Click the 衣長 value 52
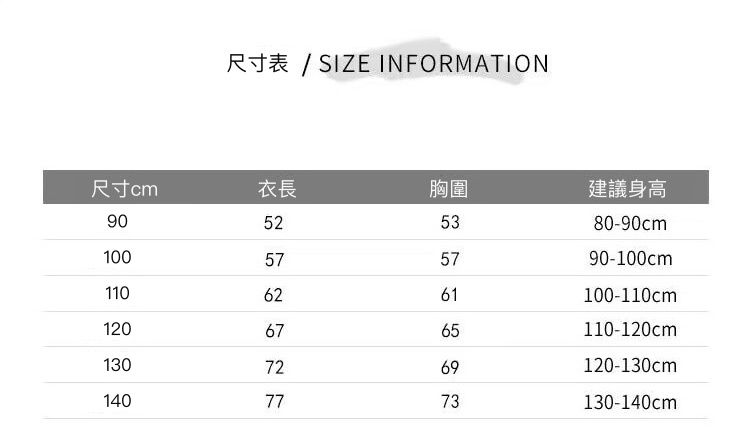Viewport: 747px width, 447px height. [x=274, y=224]
